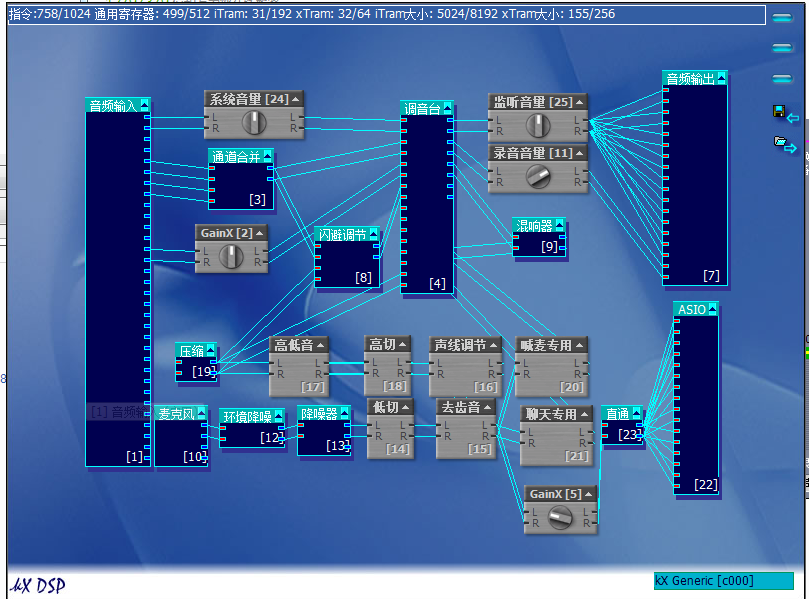Viewport: 809px width, 599px height.
Task: Select the 通道合并 module via its [3] label
Action: coord(257,200)
